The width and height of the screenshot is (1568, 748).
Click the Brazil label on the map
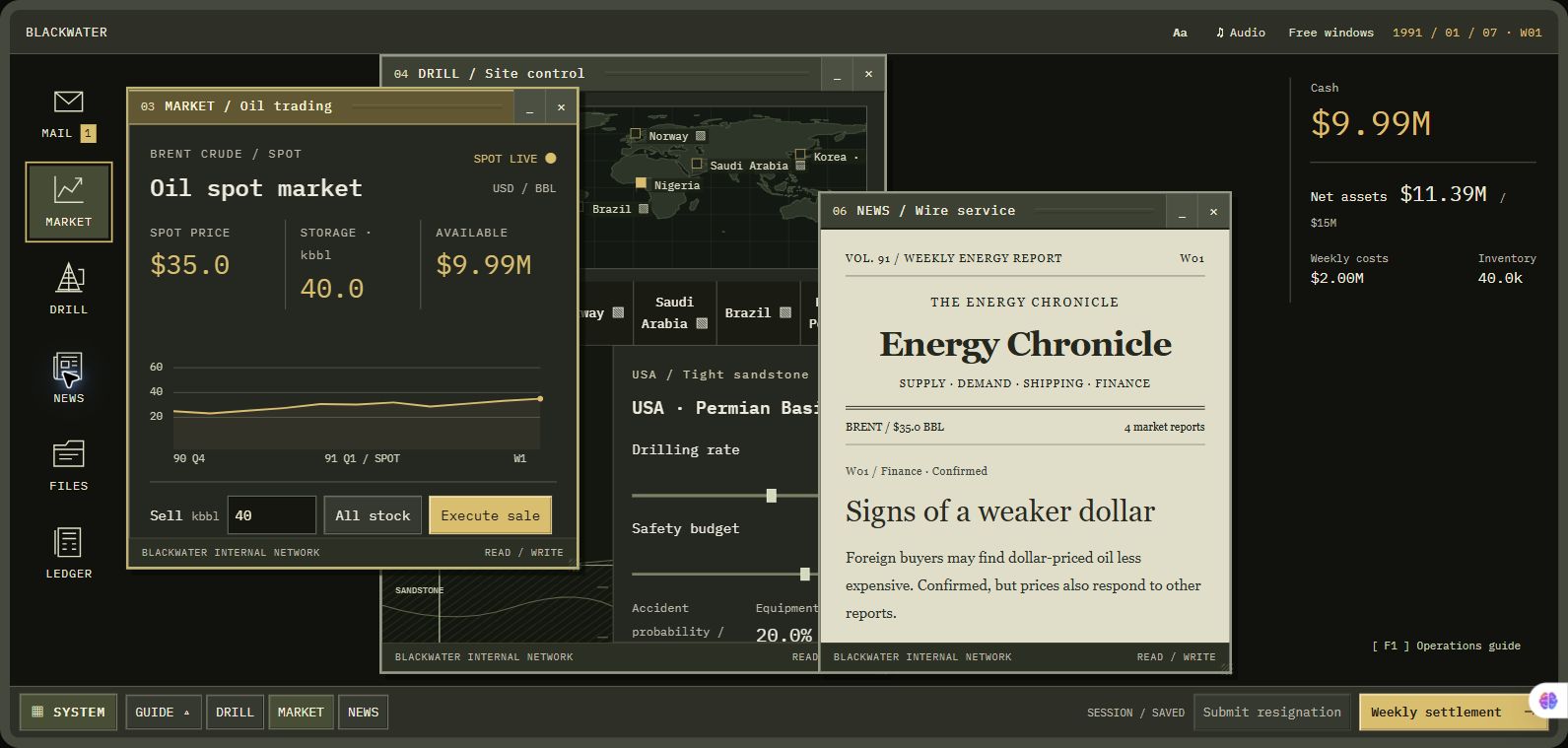611,209
